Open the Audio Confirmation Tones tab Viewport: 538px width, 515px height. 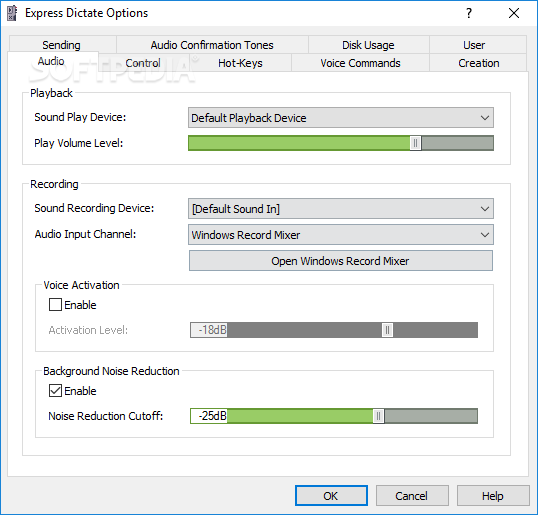212,45
